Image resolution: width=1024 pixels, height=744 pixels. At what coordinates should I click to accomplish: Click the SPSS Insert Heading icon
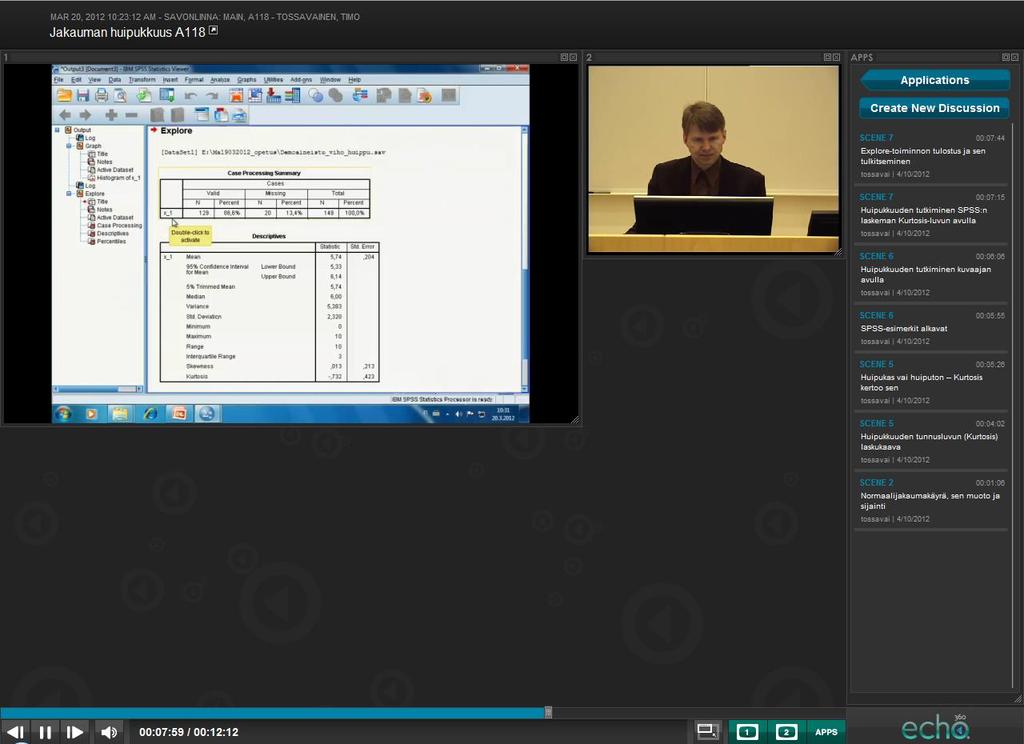202,116
